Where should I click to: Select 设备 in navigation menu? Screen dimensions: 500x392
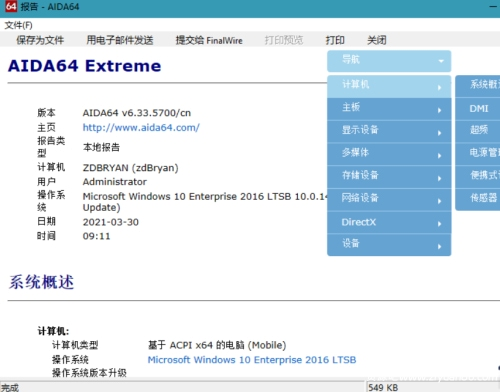[x=389, y=245]
